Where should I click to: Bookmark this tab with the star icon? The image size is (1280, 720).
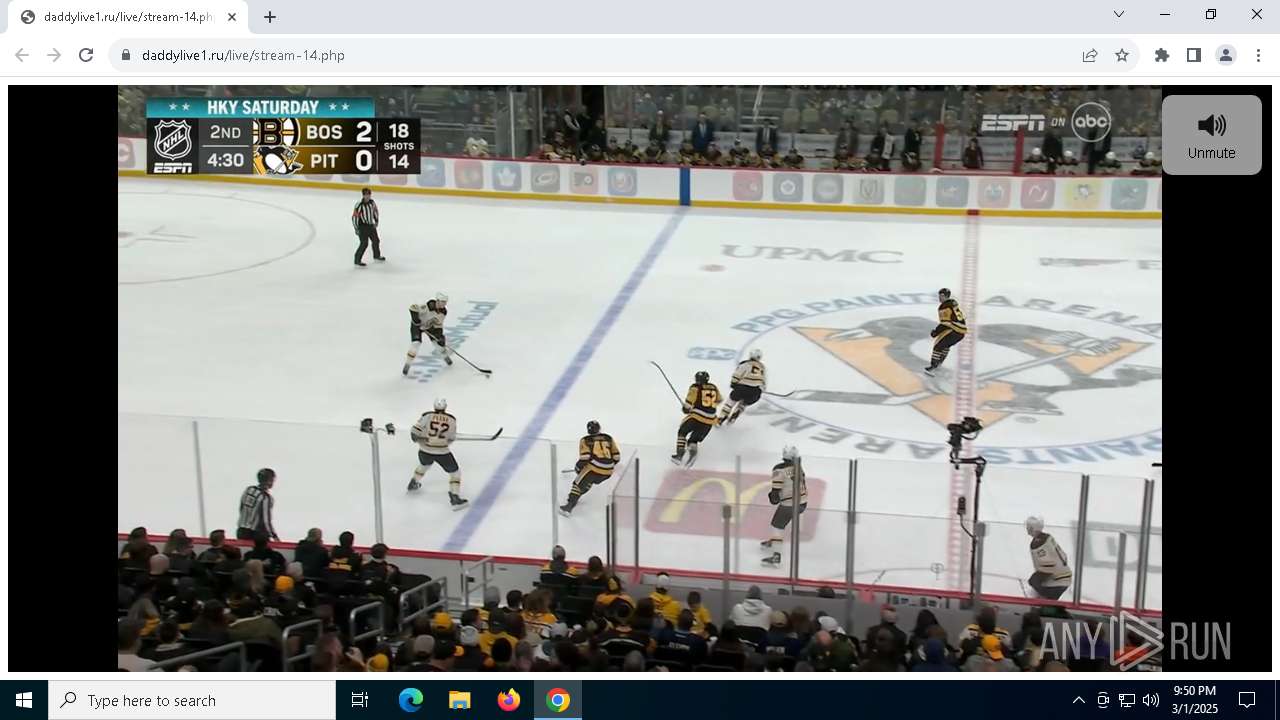pos(1122,55)
